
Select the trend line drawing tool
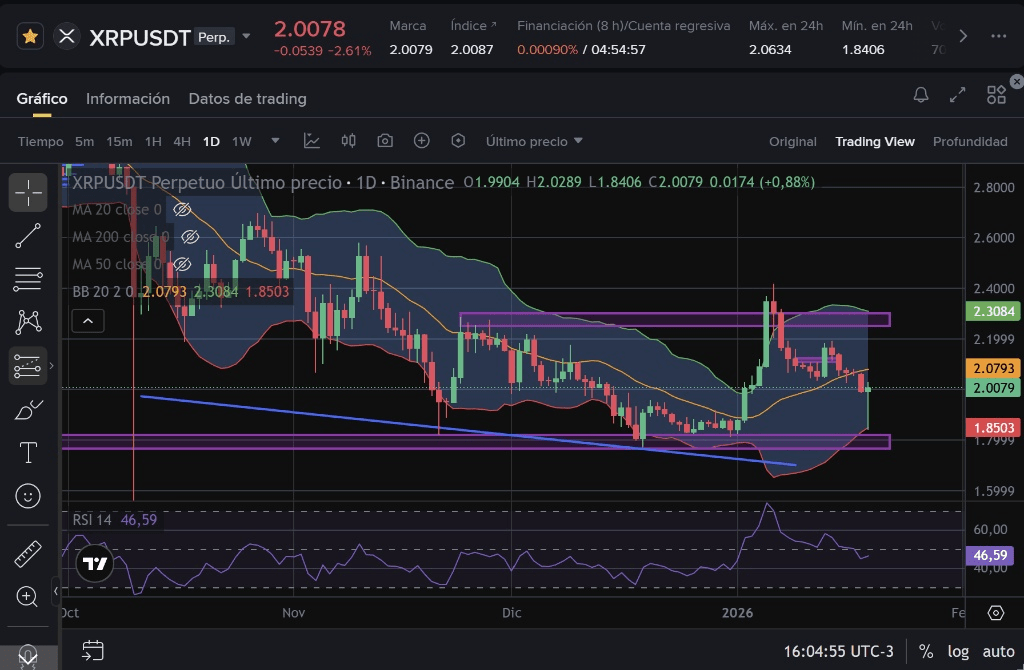click(28, 236)
